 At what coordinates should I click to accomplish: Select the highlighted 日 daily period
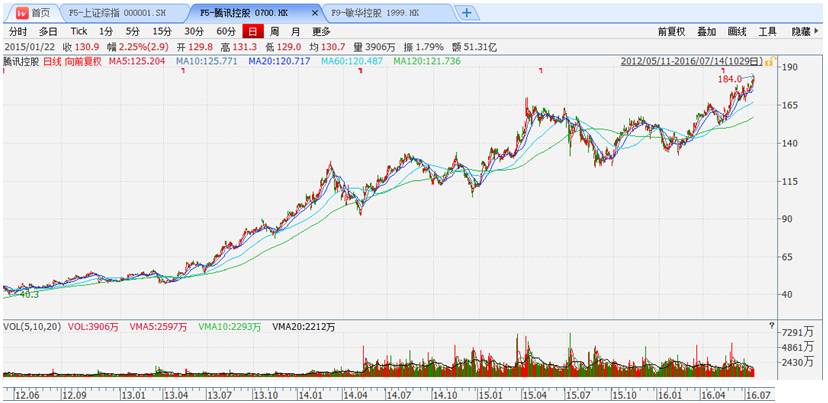tap(253, 31)
